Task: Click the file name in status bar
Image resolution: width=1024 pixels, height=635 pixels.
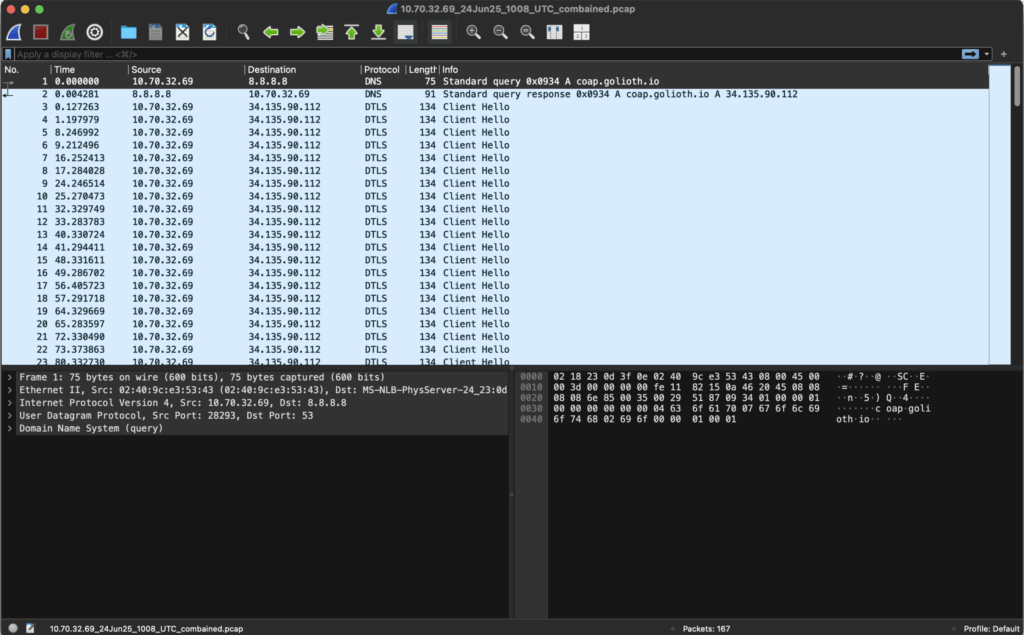Action: click(146, 628)
